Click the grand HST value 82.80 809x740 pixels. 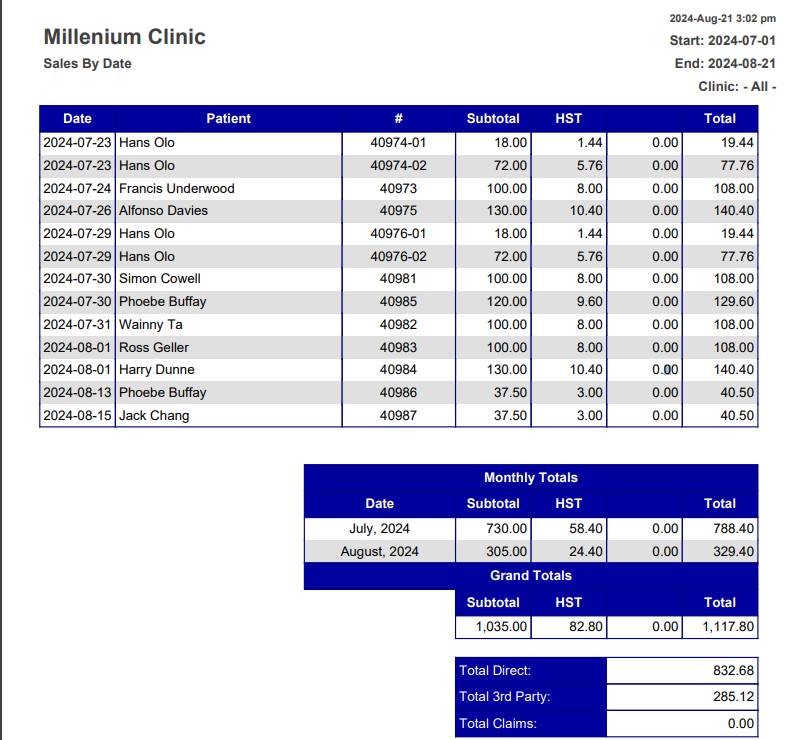tap(586, 626)
